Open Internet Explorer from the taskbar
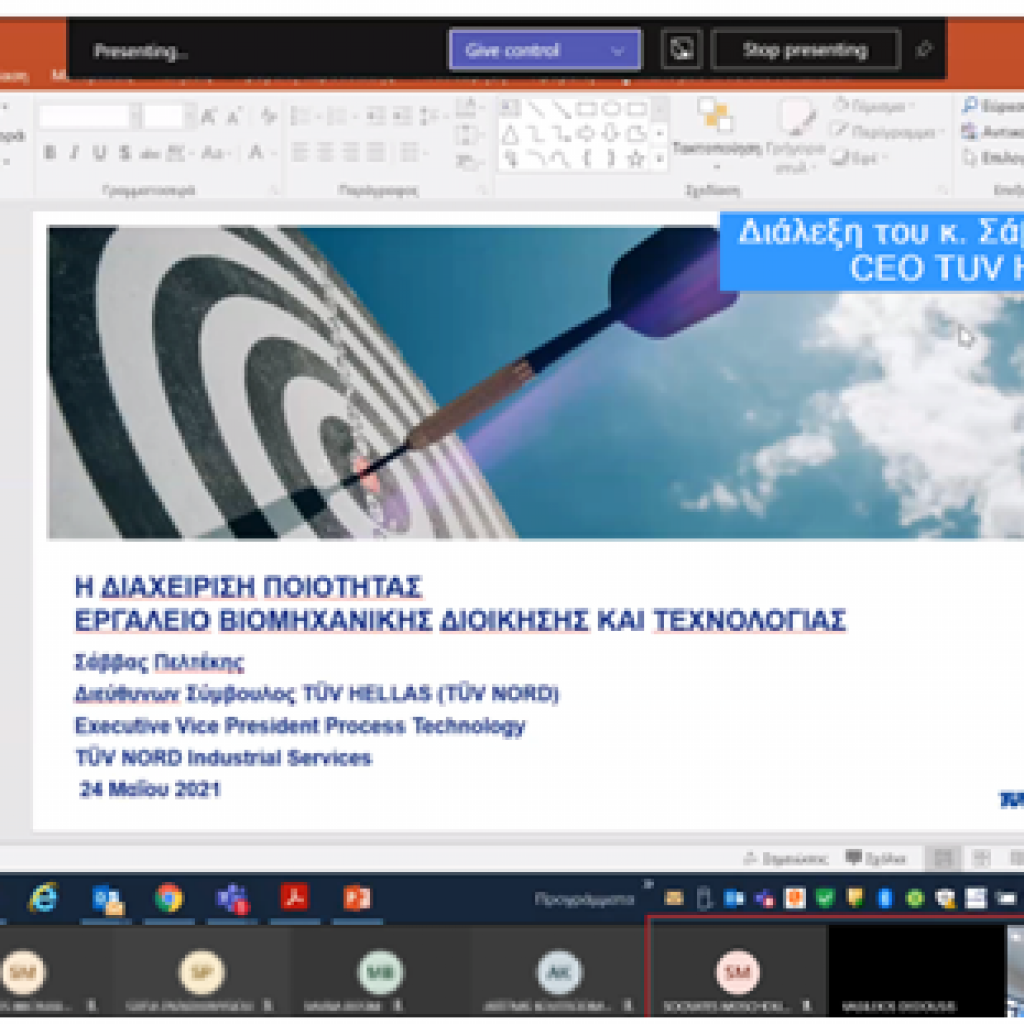The image size is (1024, 1024). pos(42,899)
